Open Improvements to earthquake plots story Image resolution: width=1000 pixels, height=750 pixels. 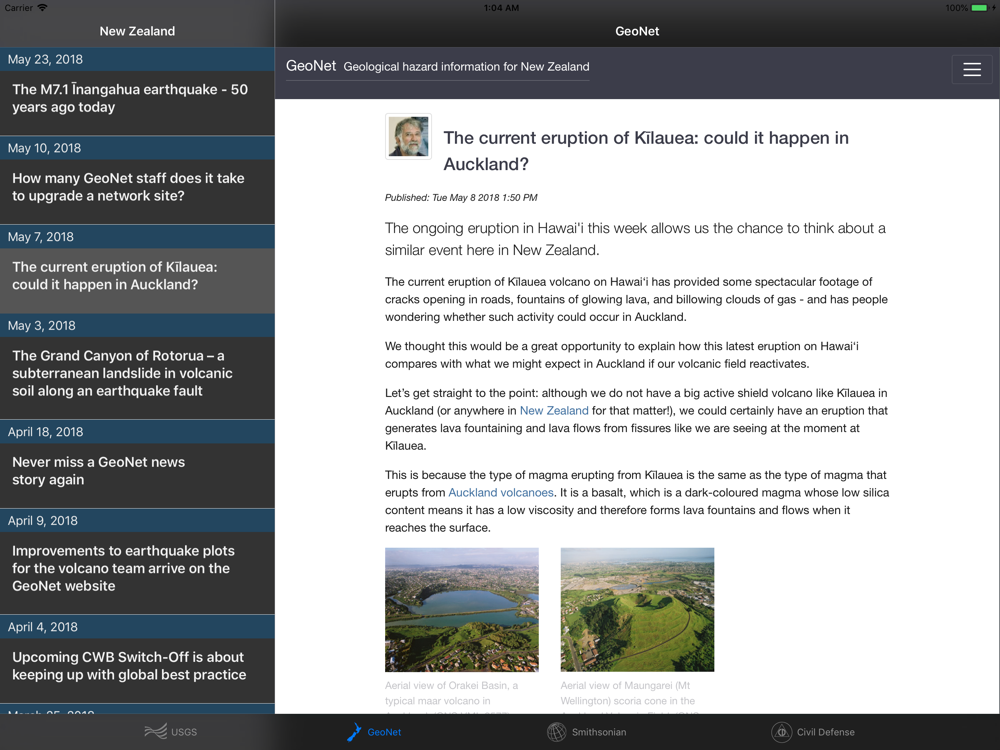(x=137, y=573)
